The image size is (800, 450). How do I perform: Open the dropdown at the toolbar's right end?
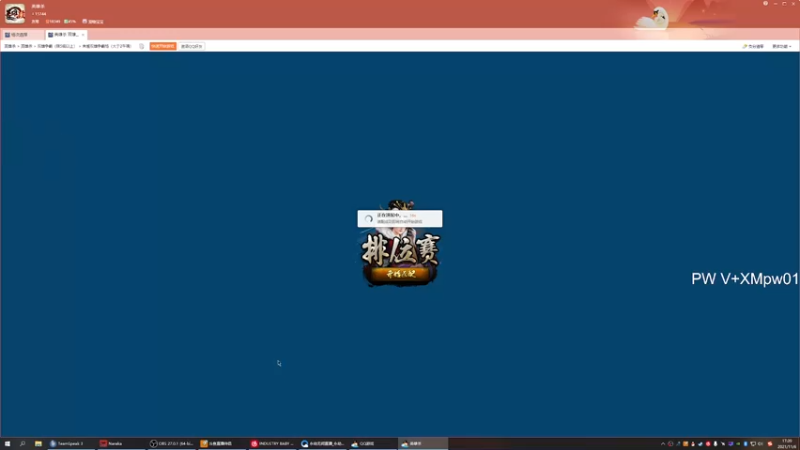point(781,46)
